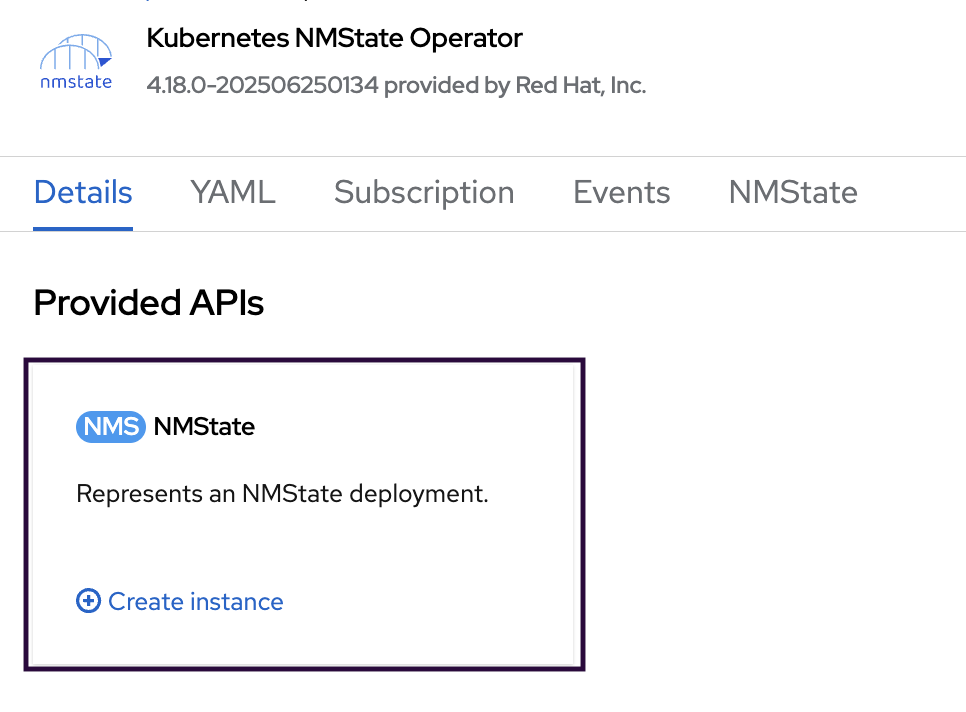Click the Create instance link
The image size is (966, 712).
click(x=196, y=601)
